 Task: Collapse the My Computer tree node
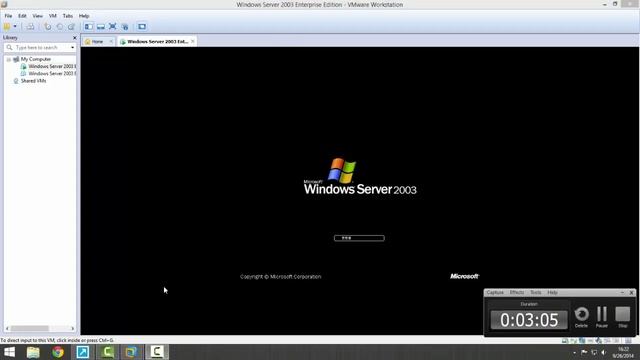coord(8,59)
